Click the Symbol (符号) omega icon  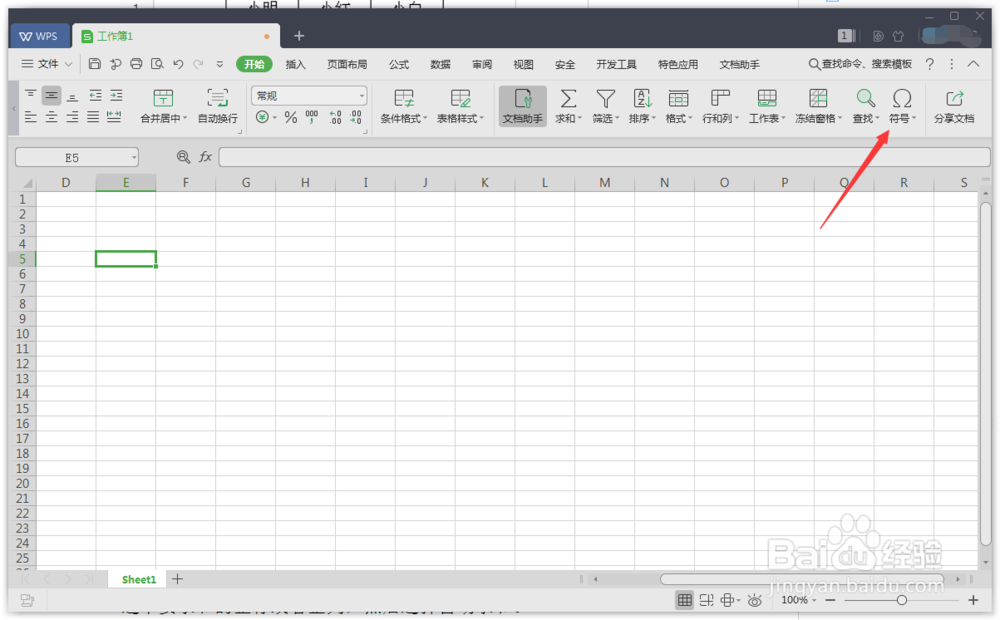pos(902,99)
